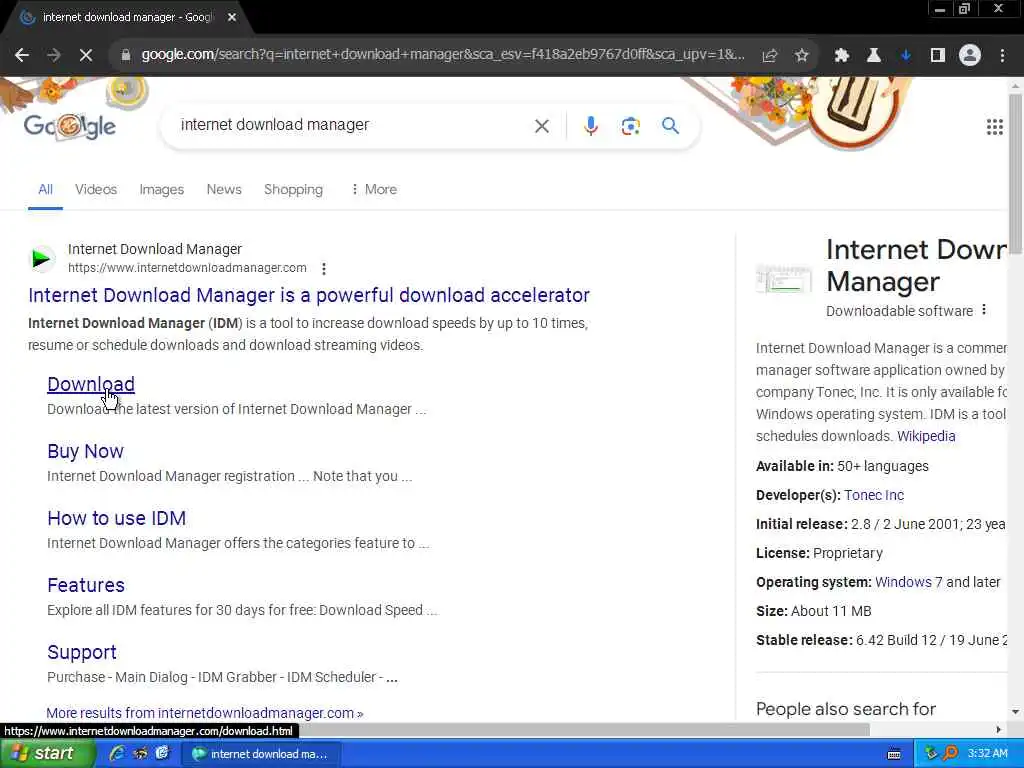Open options dots beside internetdownloadmanager.com URL
The width and height of the screenshot is (1024, 768).
[324, 268]
